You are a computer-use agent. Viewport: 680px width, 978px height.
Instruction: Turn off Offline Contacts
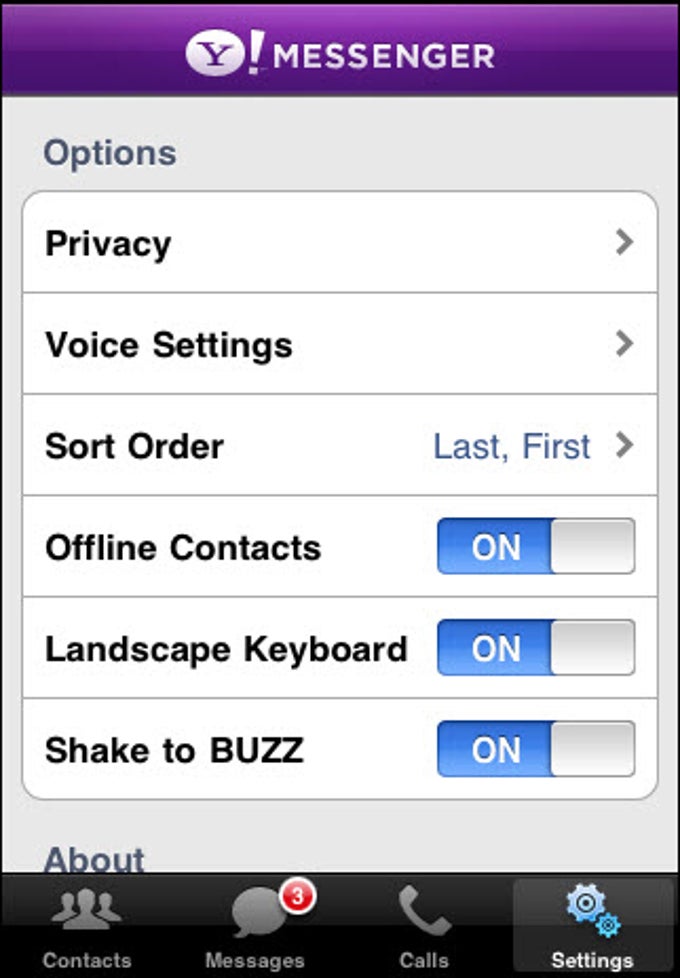pos(536,548)
